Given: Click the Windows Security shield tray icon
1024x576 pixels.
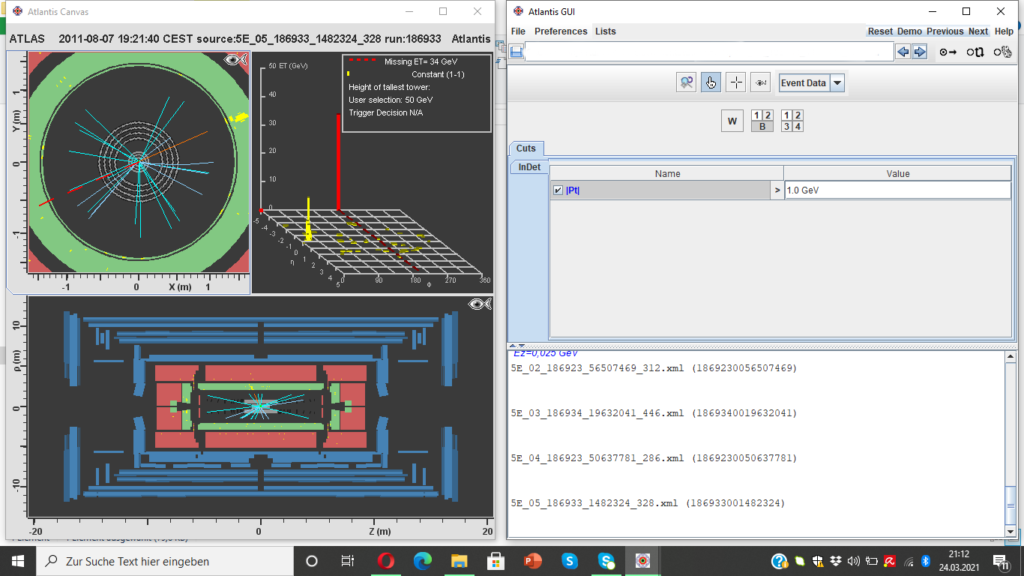Looking at the screenshot, I should pyautogui.click(x=818, y=561).
